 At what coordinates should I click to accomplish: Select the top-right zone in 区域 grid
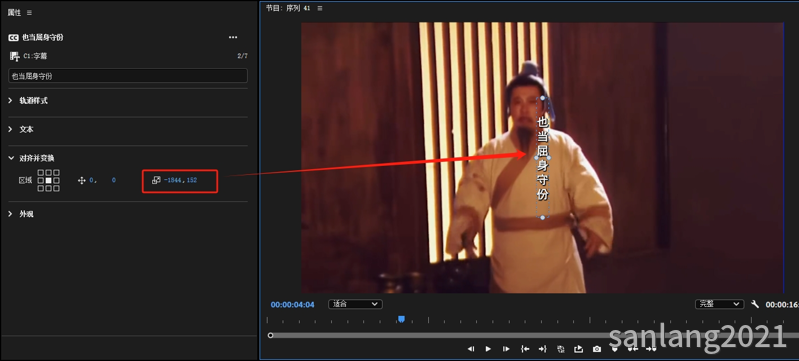pos(56,173)
